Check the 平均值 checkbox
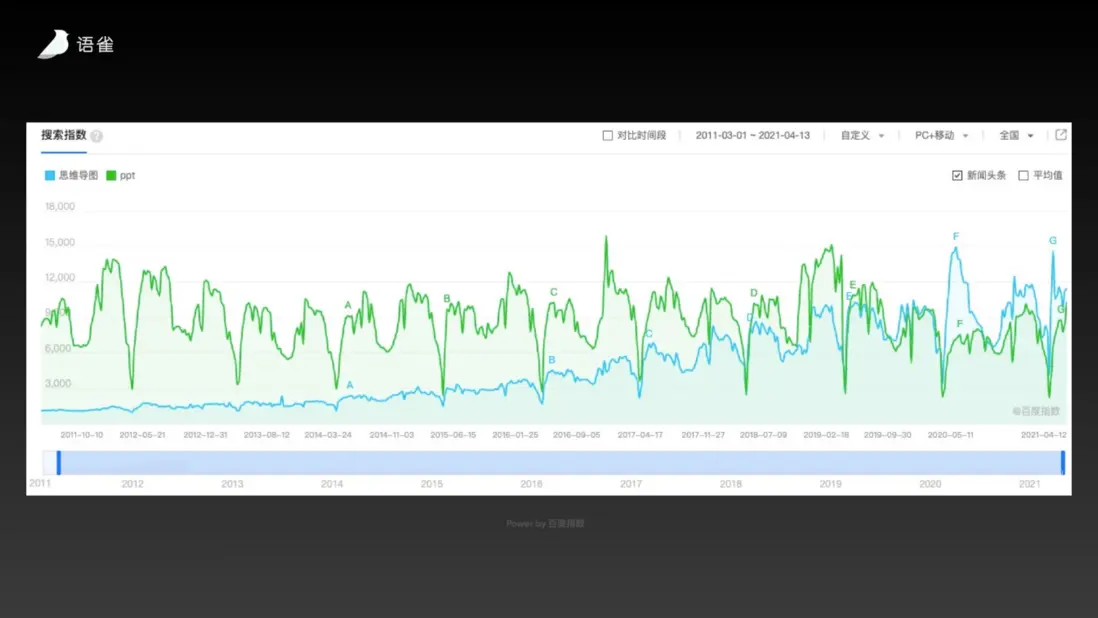The height and width of the screenshot is (618, 1098). click(x=1023, y=176)
